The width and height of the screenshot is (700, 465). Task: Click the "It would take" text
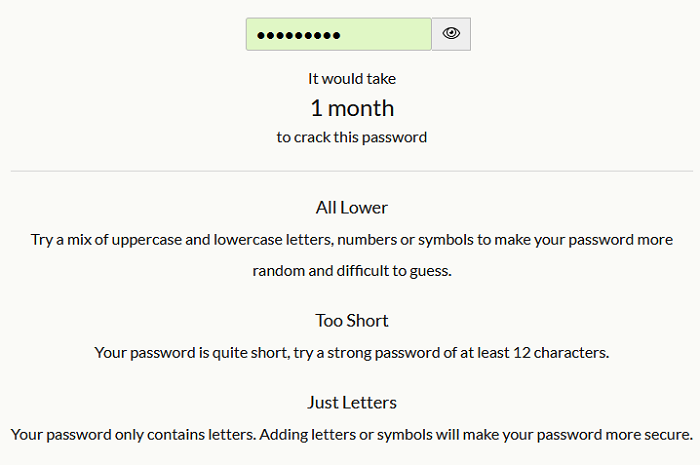tap(352, 78)
